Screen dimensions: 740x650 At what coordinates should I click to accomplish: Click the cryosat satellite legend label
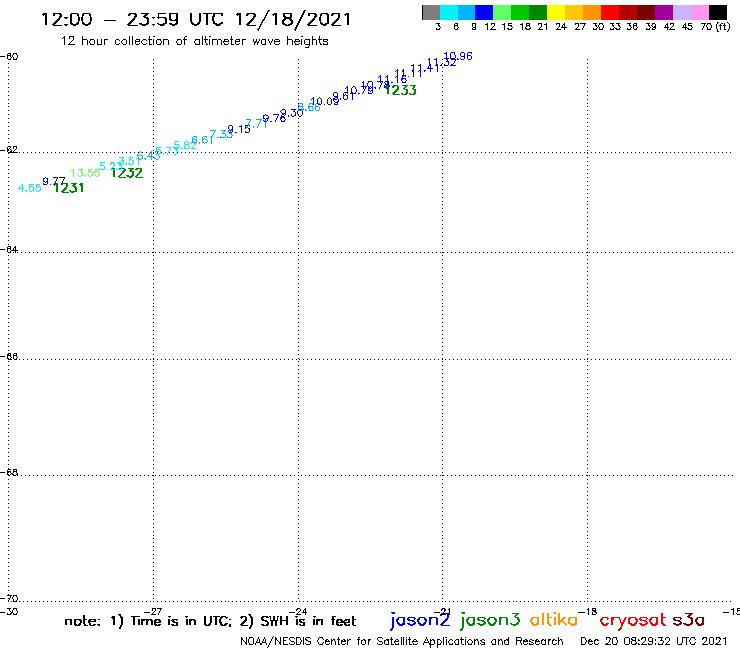point(633,621)
